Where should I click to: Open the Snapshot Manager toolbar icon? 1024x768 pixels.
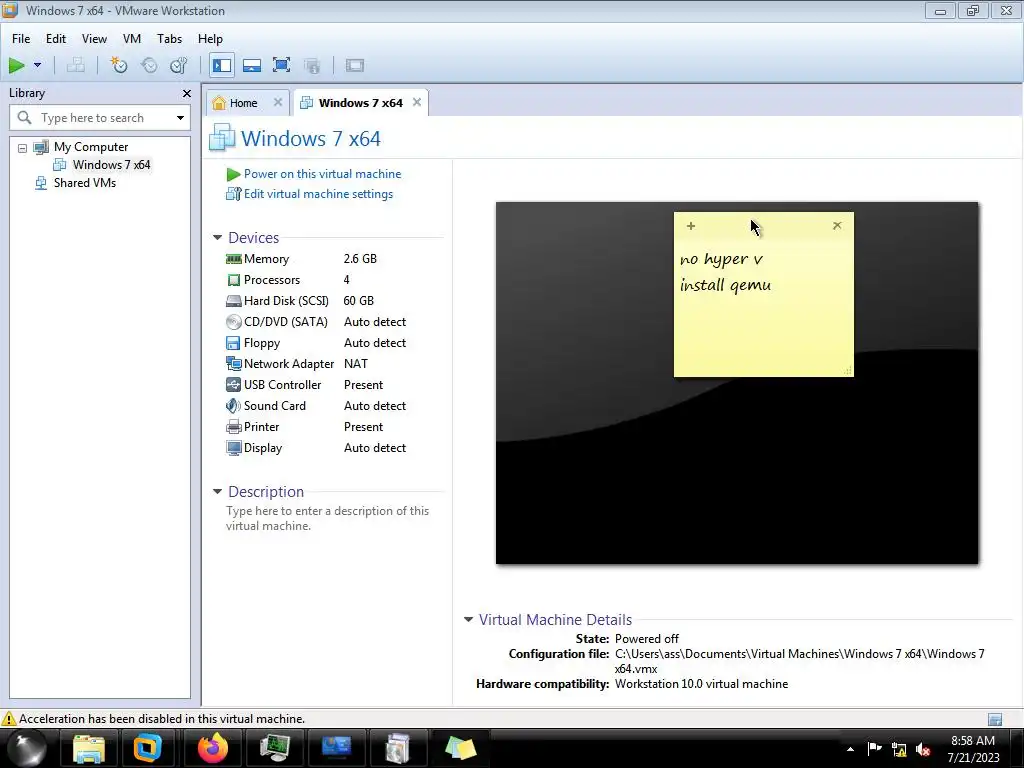point(179,65)
